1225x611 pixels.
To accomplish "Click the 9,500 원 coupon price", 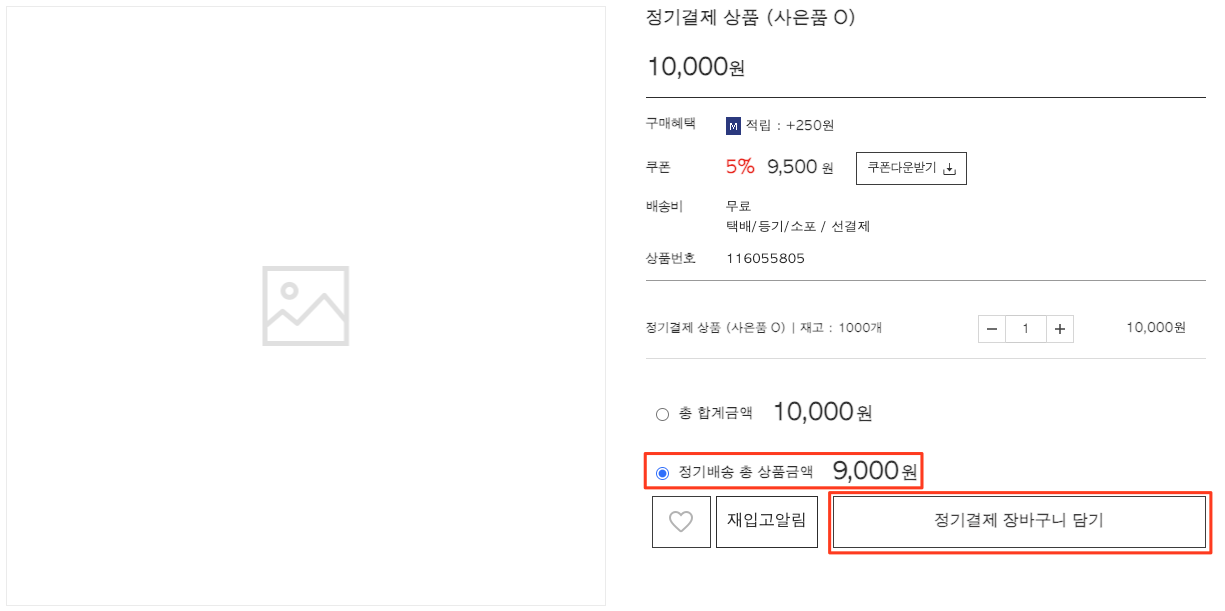I will pos(800,168).
